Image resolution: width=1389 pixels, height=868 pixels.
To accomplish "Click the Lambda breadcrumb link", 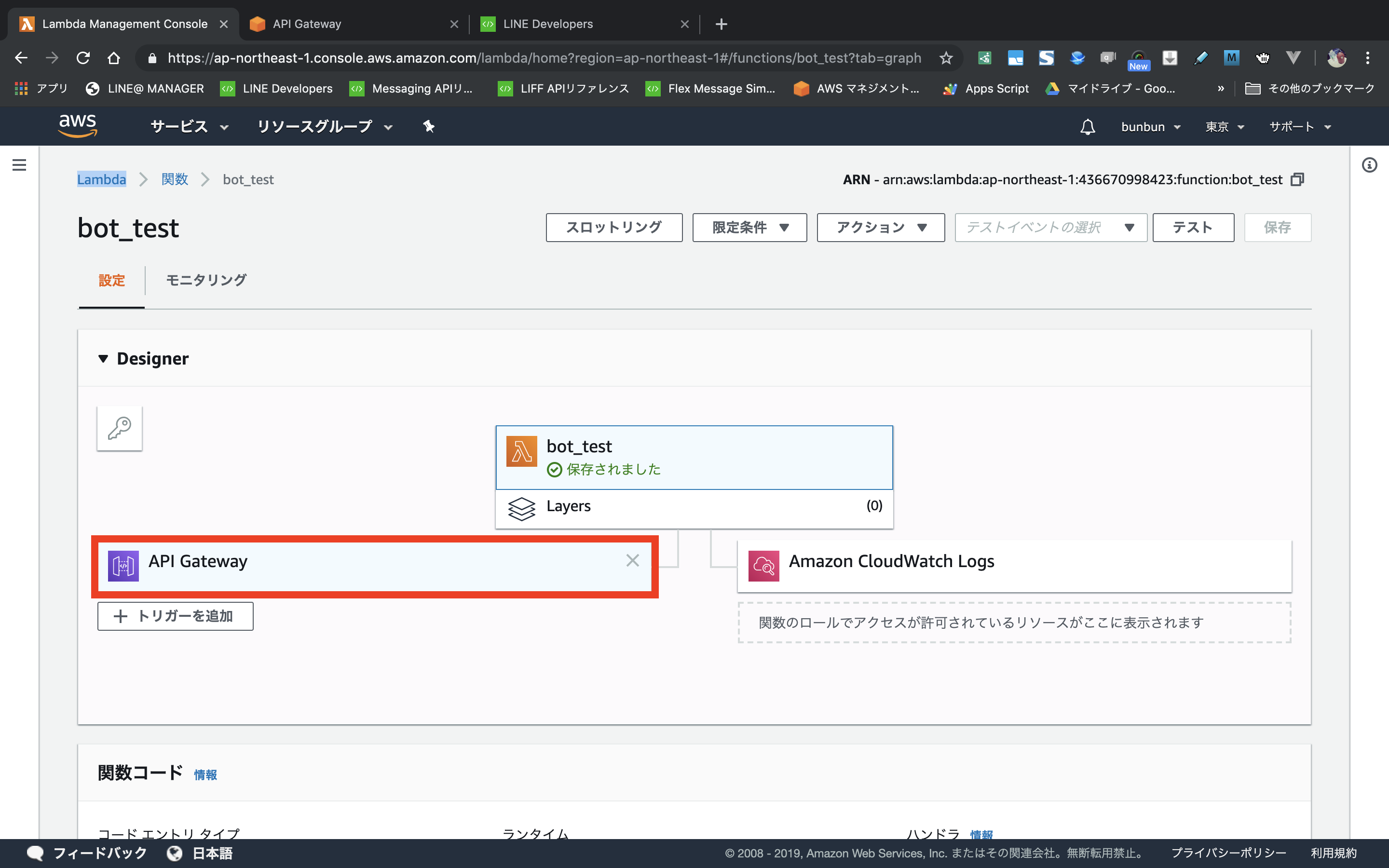I will point(102,180).
